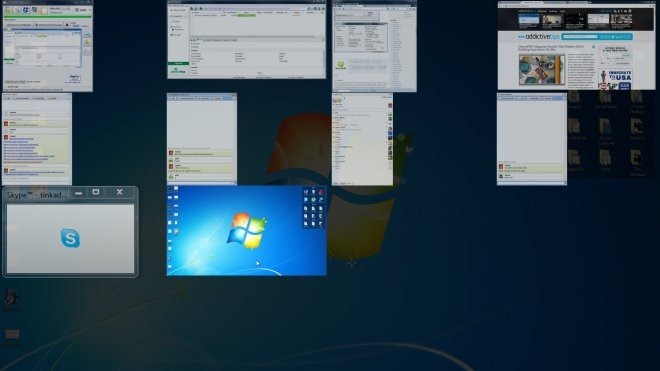Click the Skype logo in the Skype window
This screenshot has width=660, height=371.
pos(70,238)
